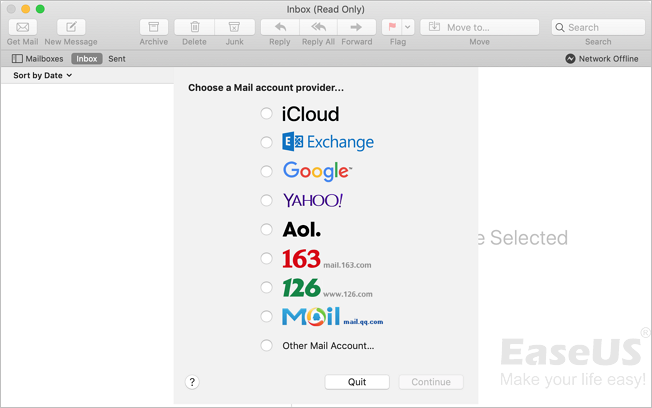Show the Mailboxes sidebar
This screenshot has height=408, width=652.
click(x=38, y=59)
